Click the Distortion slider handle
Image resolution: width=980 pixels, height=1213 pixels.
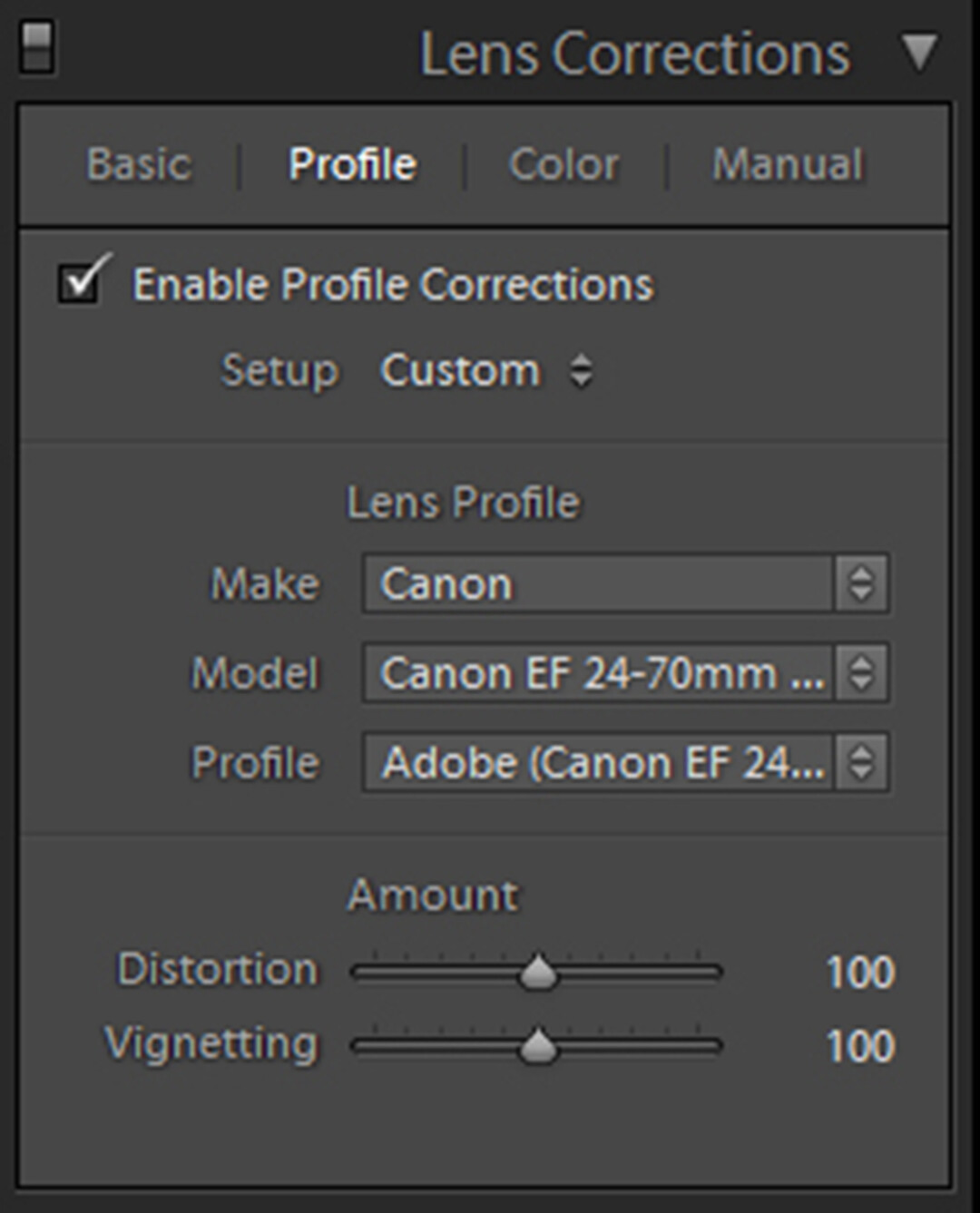click(538, 972)
